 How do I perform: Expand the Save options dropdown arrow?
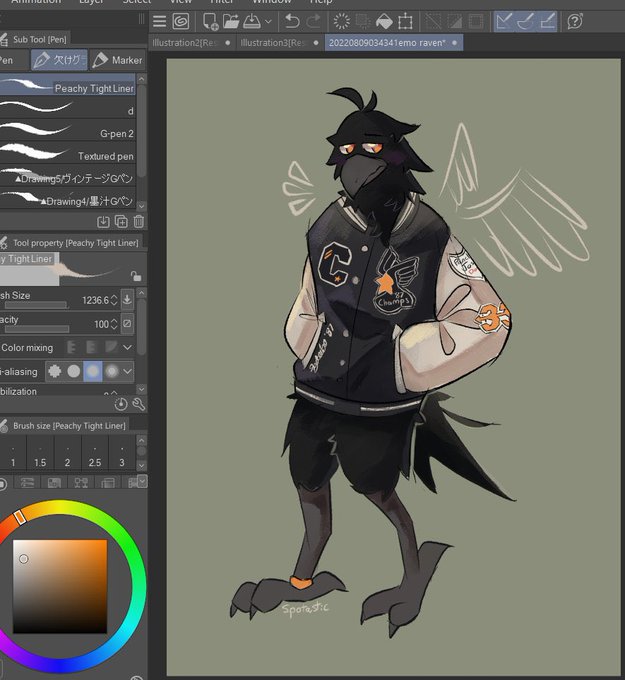tap(268, 21)
